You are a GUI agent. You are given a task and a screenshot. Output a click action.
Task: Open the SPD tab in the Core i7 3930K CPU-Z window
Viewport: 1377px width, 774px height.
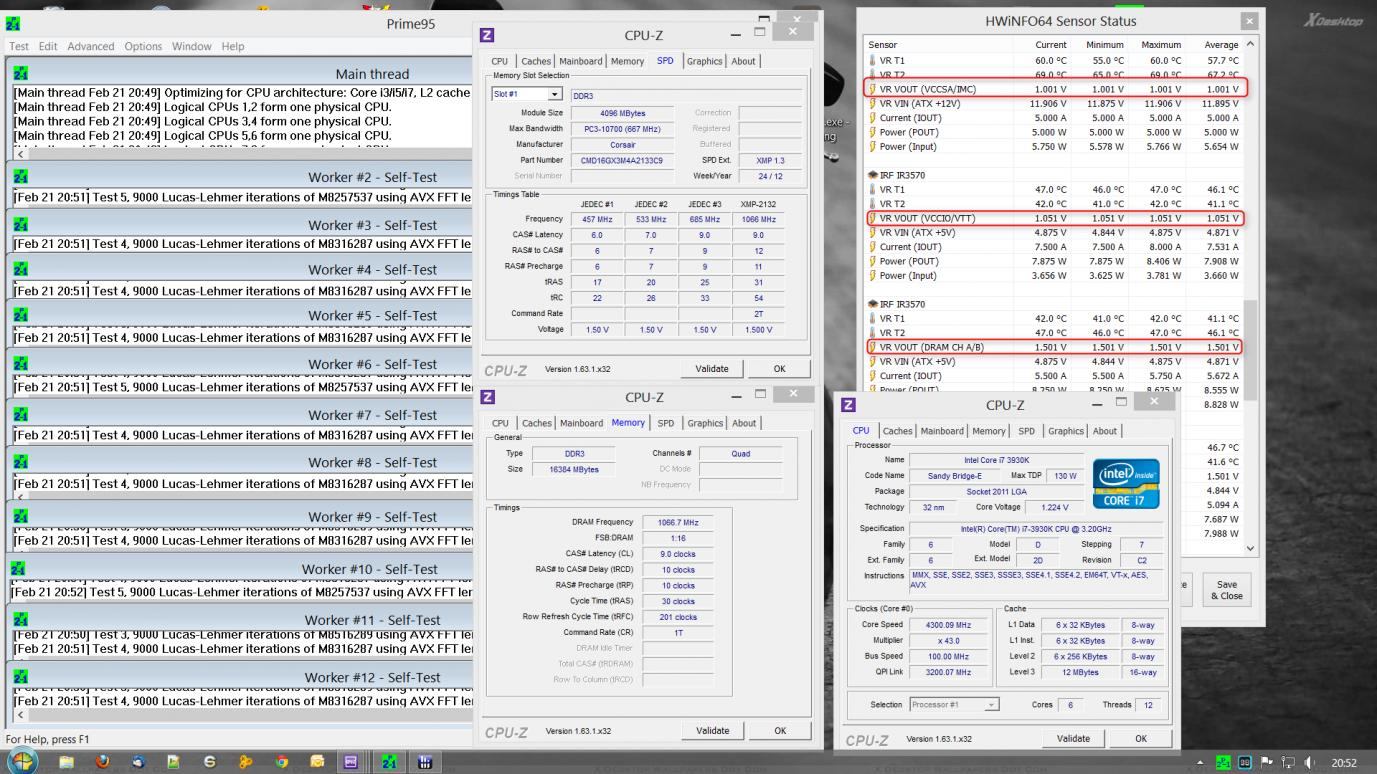[x=1026, y=431]
